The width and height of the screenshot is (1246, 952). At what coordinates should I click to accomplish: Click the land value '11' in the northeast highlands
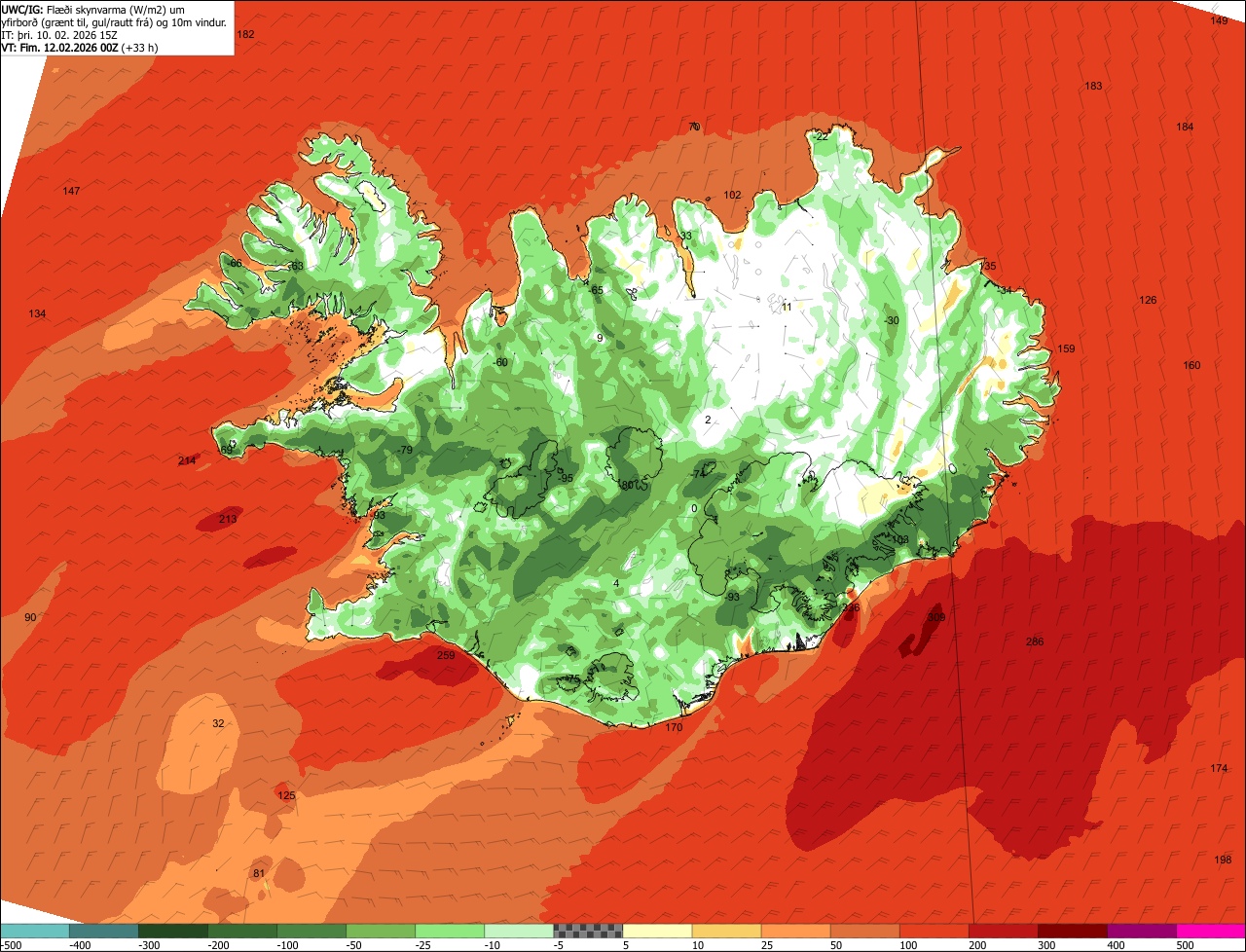pyautogui.click(x=787, y=307)
